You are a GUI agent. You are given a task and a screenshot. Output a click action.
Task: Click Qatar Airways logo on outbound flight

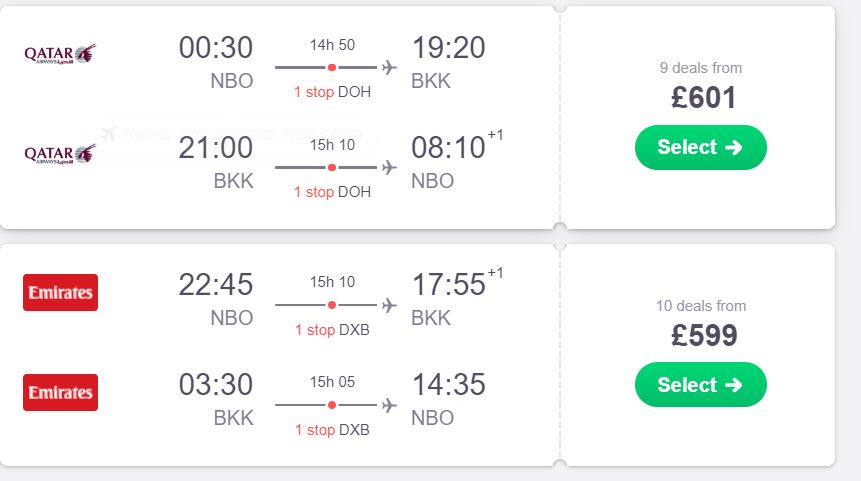point(60,54)
